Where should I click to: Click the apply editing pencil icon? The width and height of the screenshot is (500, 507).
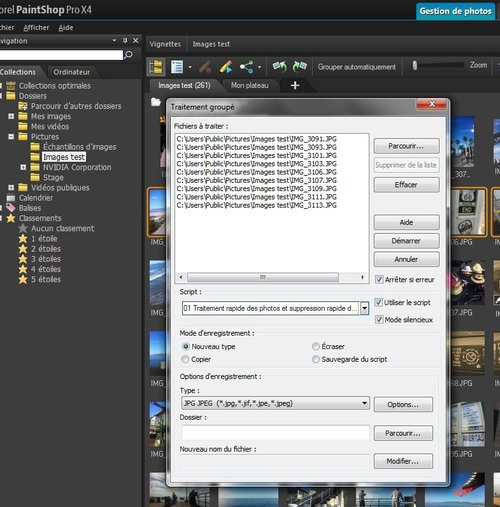pos(226,67)
